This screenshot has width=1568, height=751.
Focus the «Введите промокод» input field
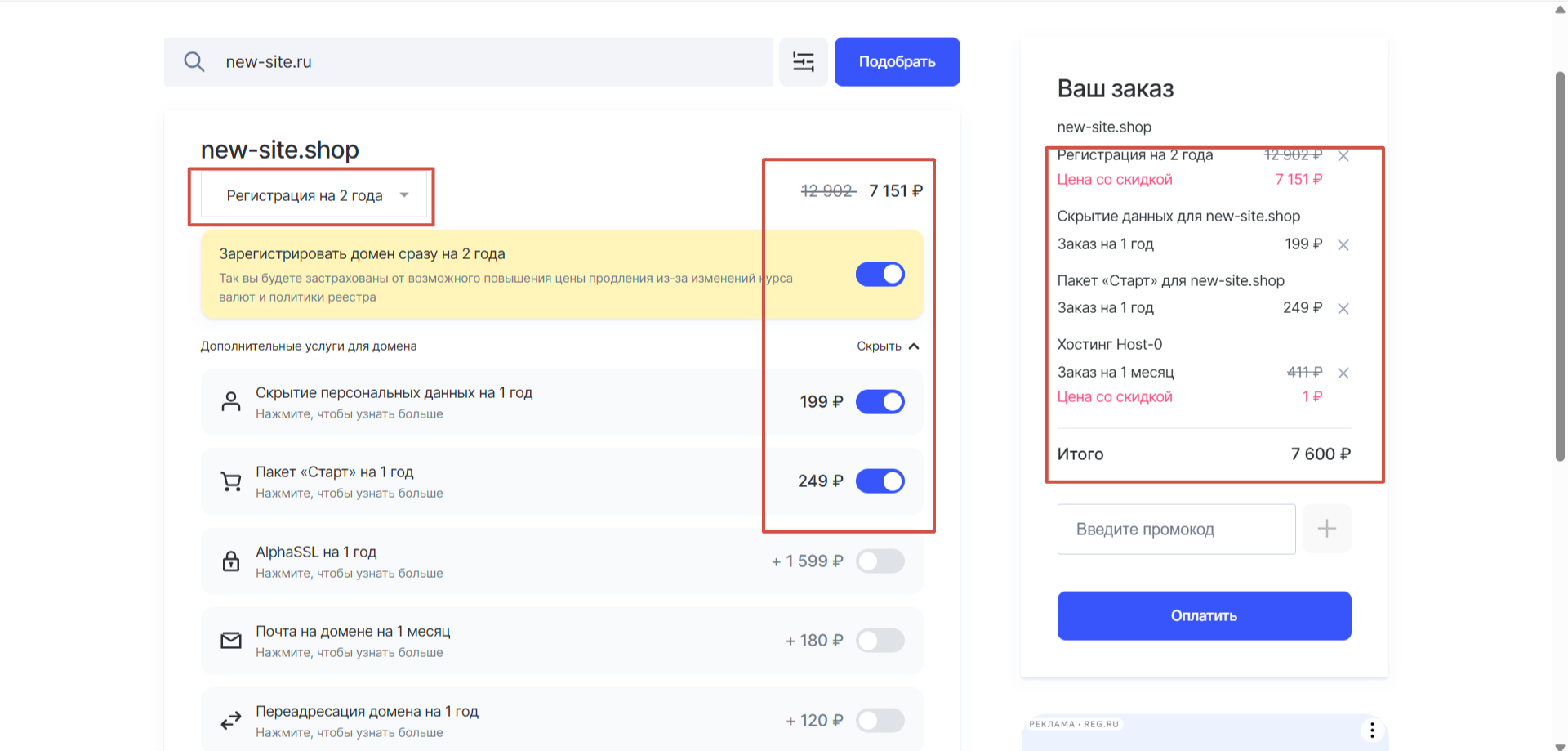pos(1176,530)
